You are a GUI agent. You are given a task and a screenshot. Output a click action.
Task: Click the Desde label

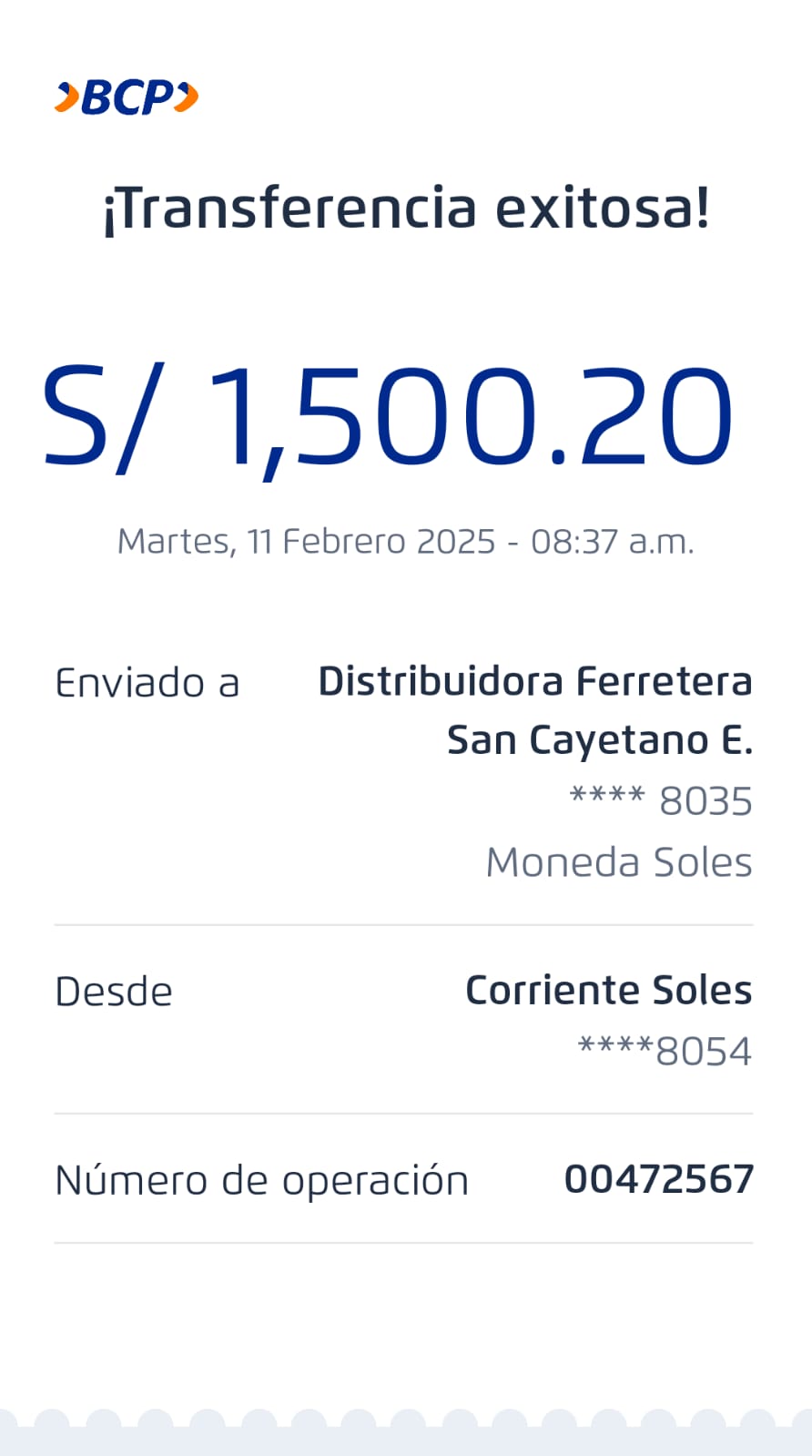114,992
